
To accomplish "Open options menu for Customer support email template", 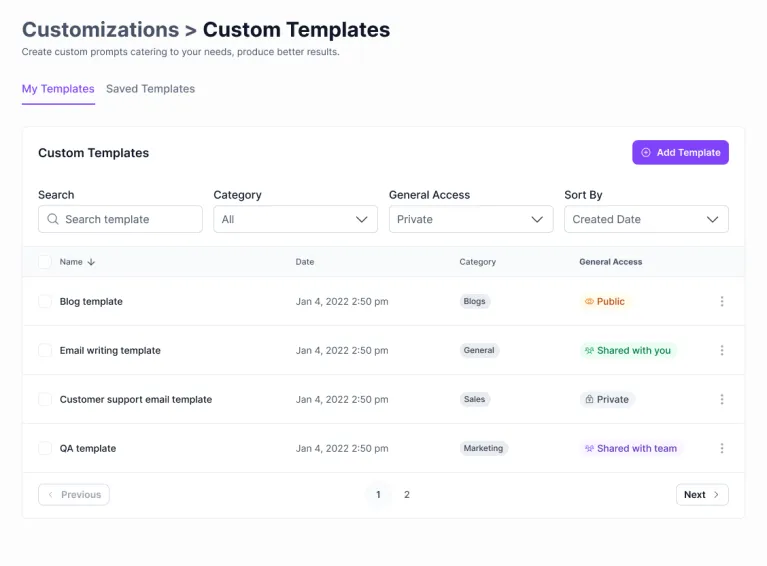I will point(722,399).
